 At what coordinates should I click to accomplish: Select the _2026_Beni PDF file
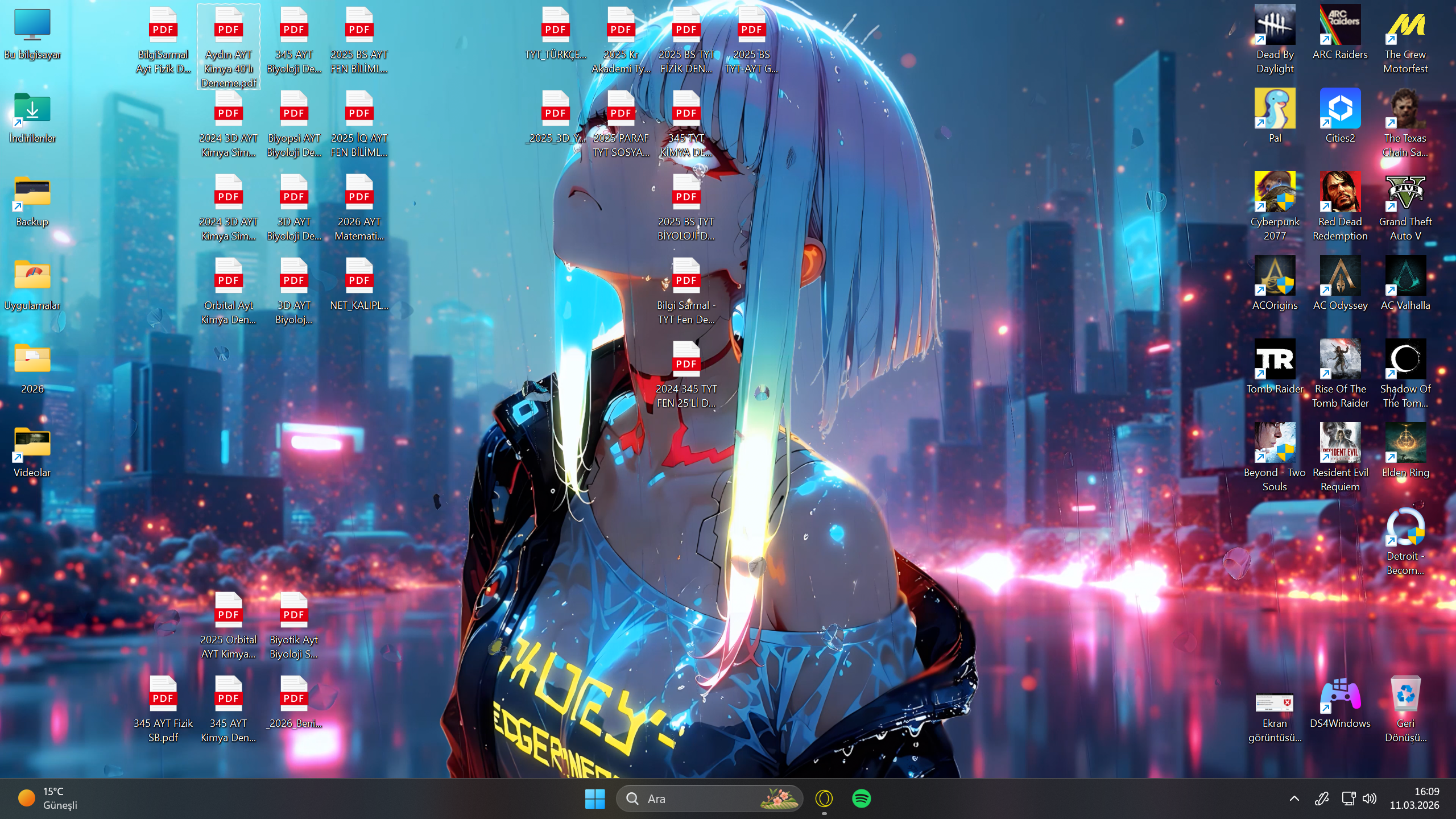click(294, 702)
